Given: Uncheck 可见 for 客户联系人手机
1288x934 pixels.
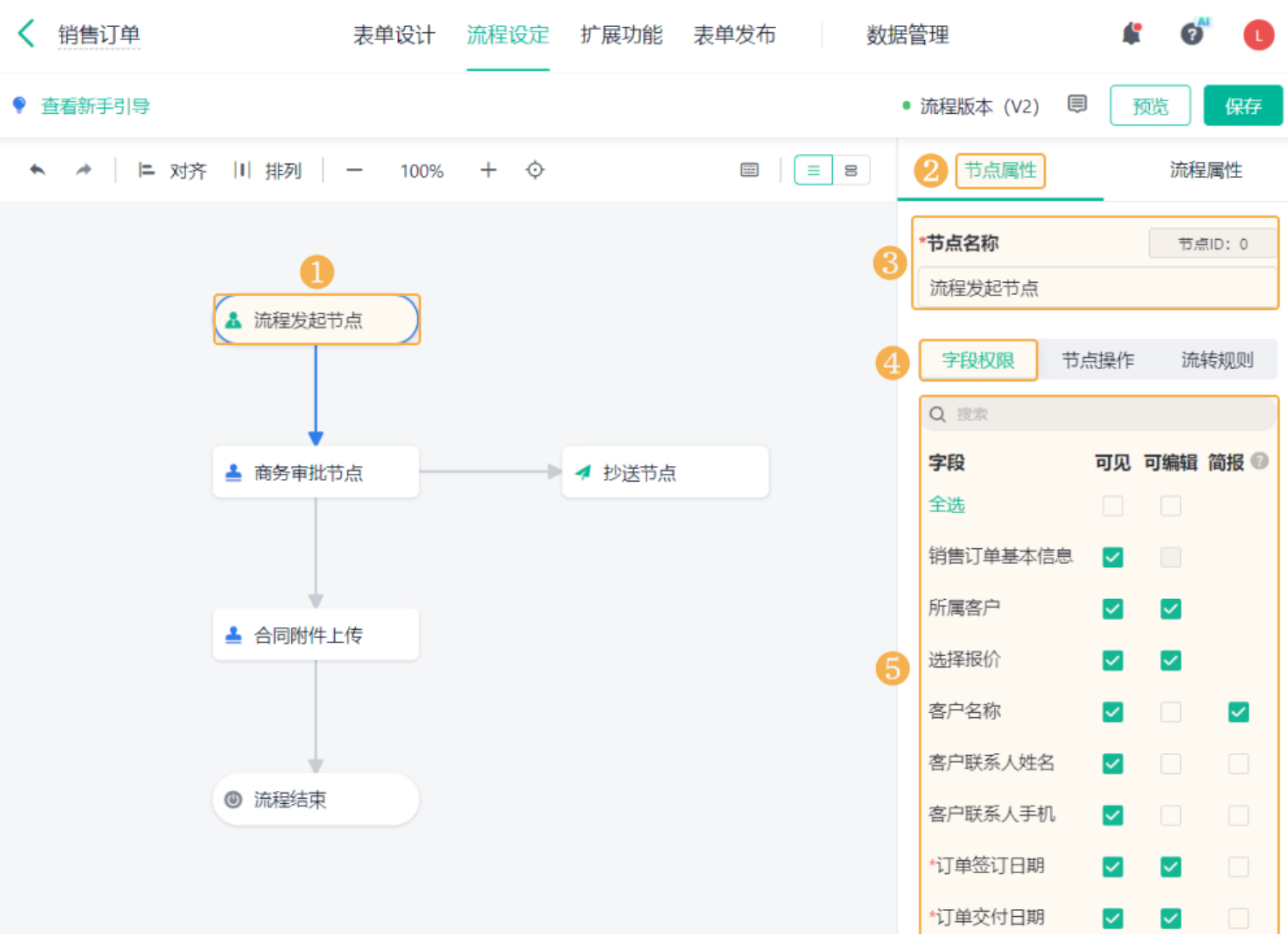Looking at the screenshot, I should pyautogui.click(x=1113, y=815).
